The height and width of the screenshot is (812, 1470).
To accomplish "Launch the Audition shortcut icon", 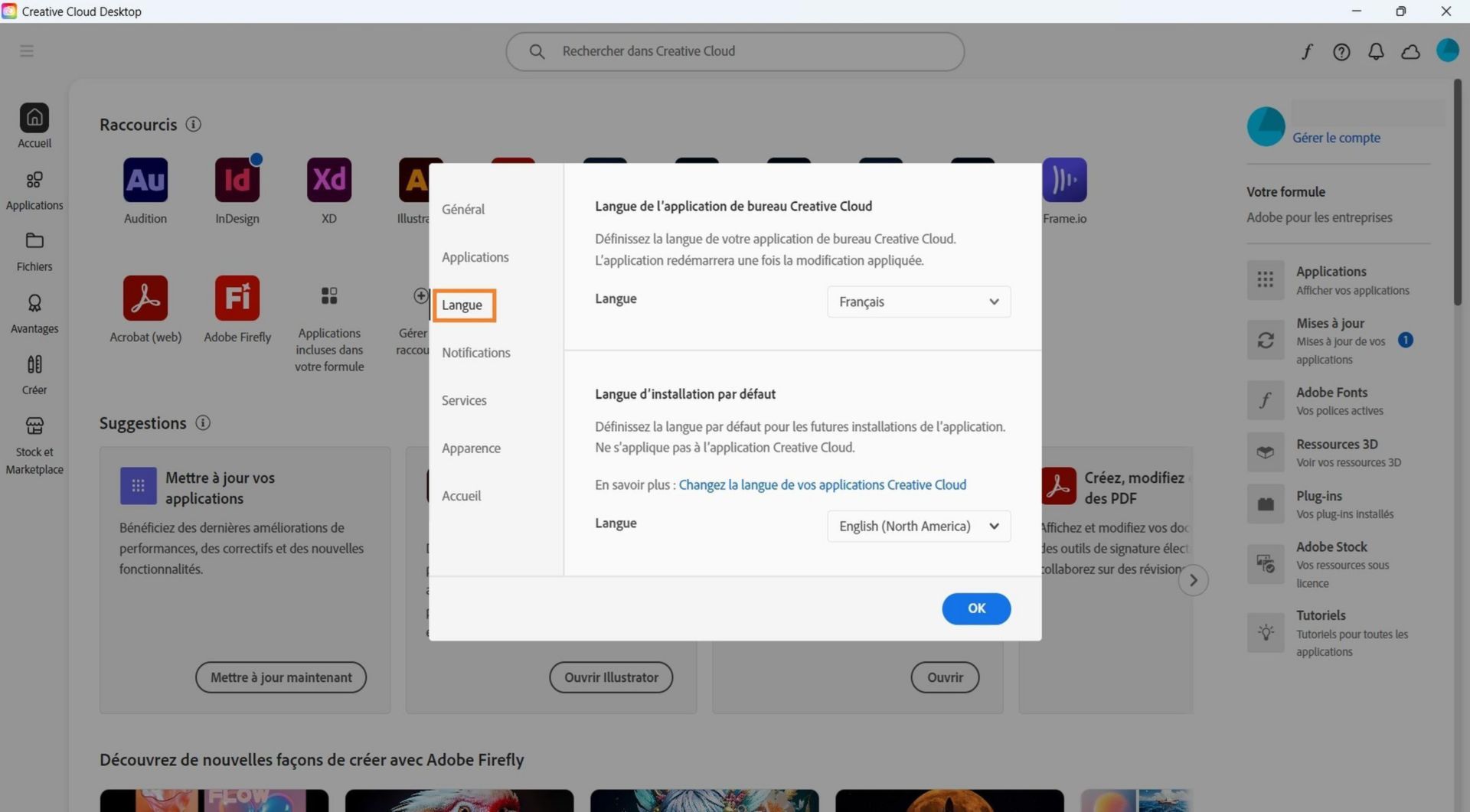I will [x=145, y=180].
